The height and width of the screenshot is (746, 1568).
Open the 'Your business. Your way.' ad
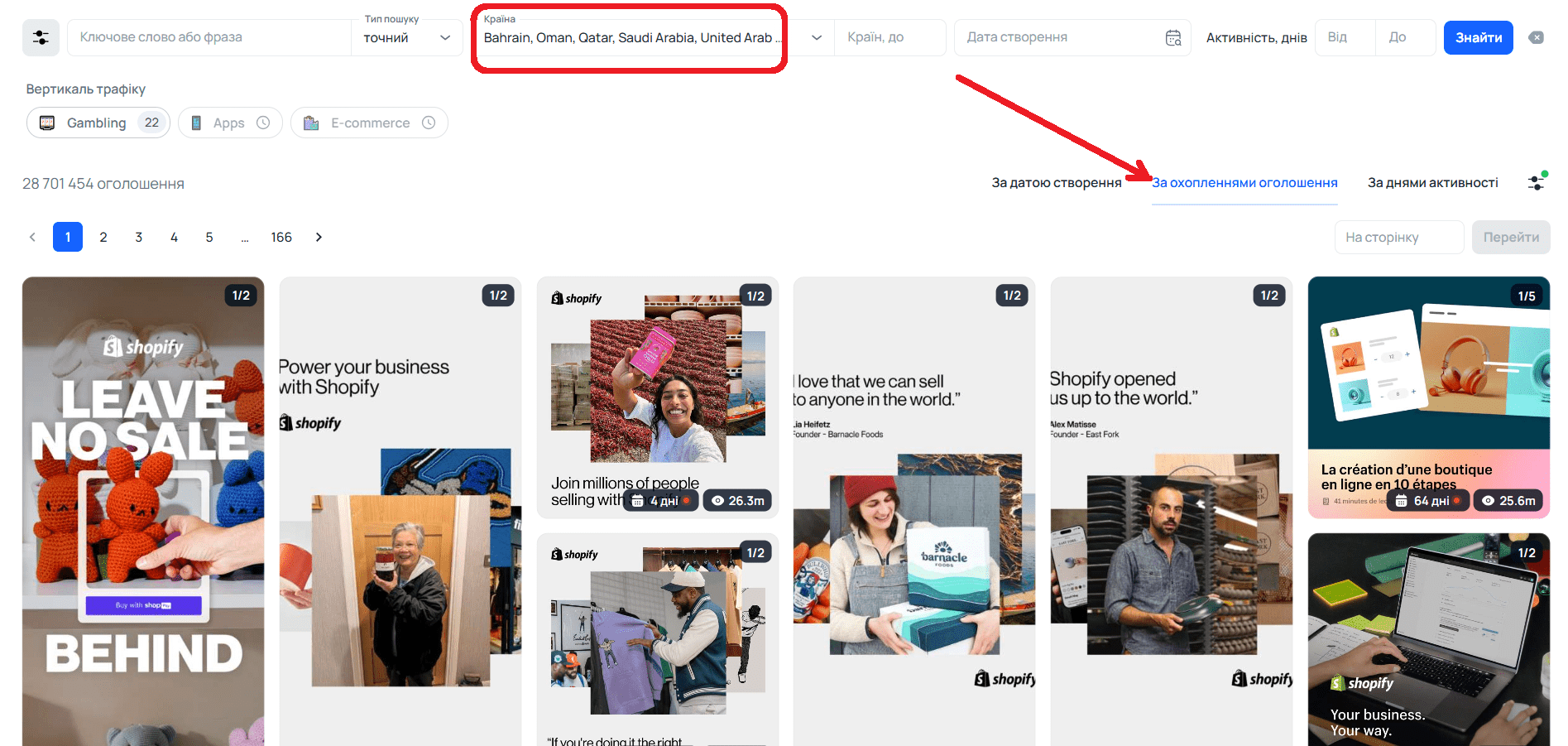click(1429, 640)
